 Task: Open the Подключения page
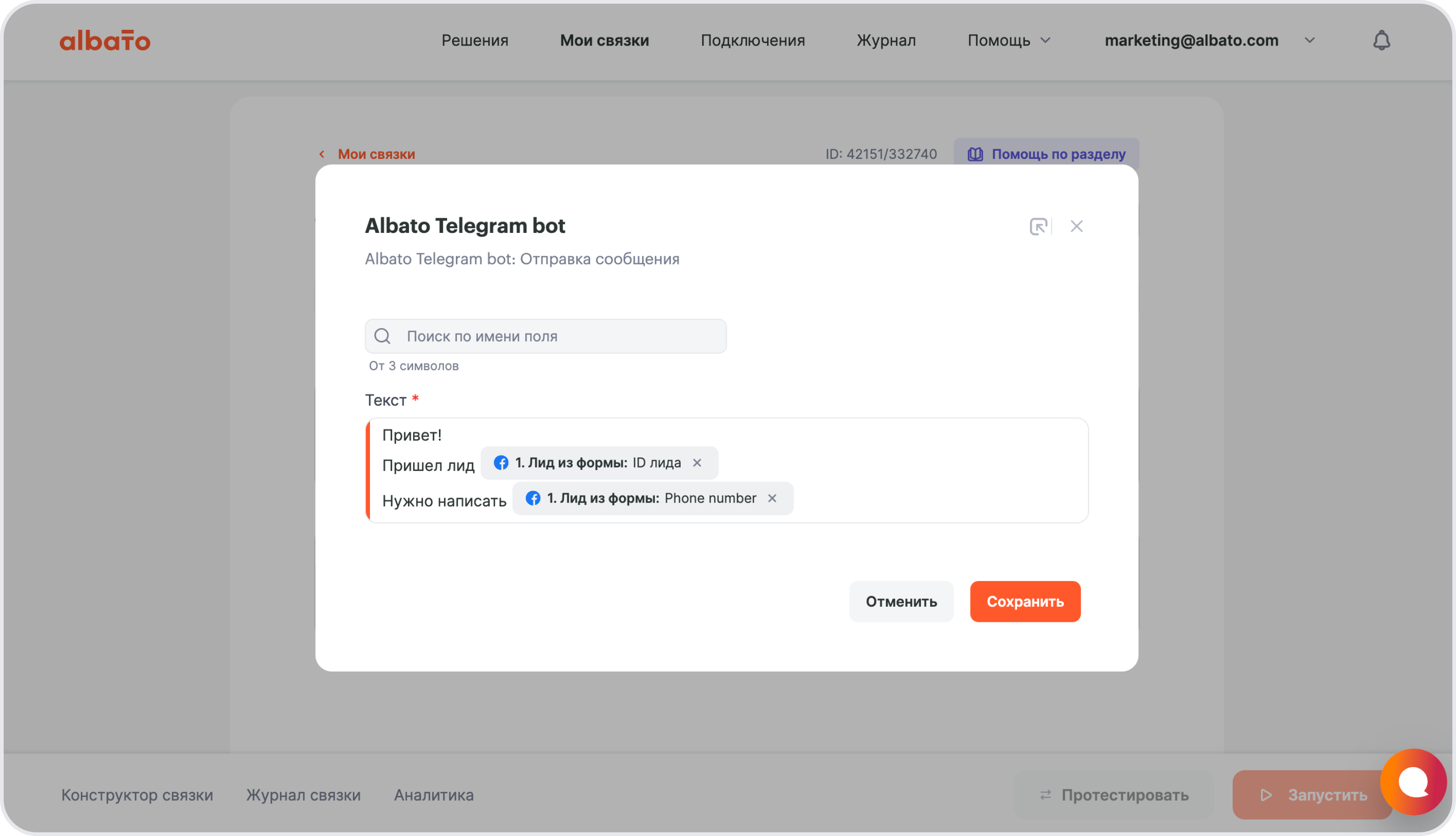(752, 40)
